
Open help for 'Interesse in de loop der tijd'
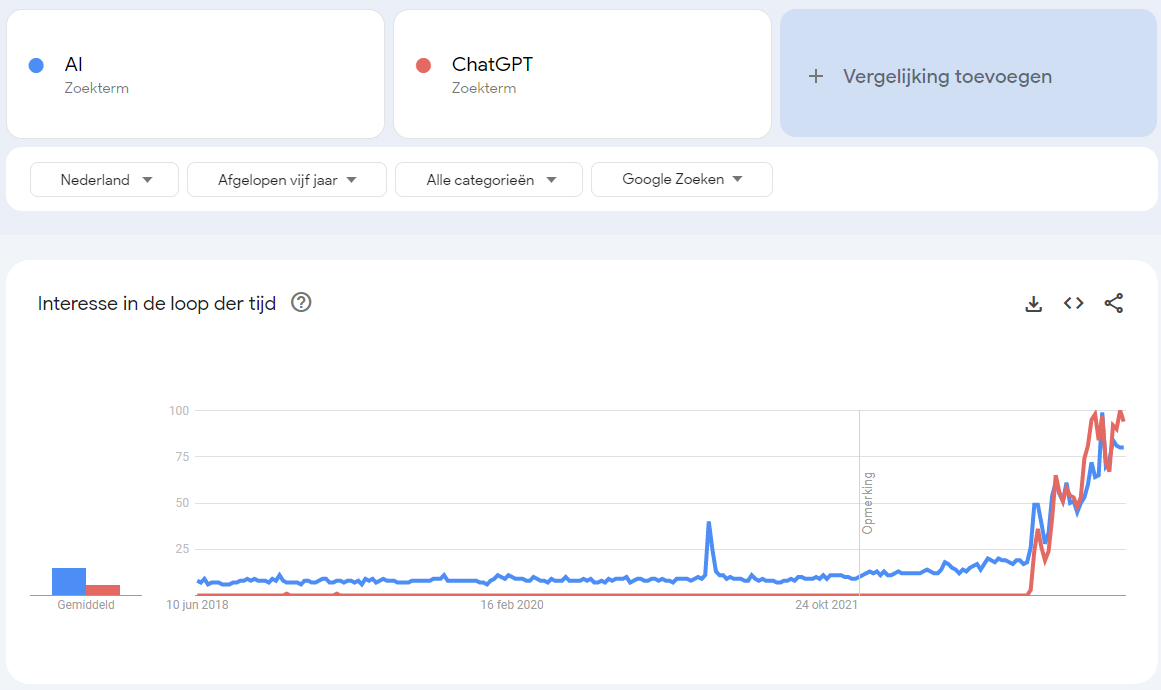301,302
